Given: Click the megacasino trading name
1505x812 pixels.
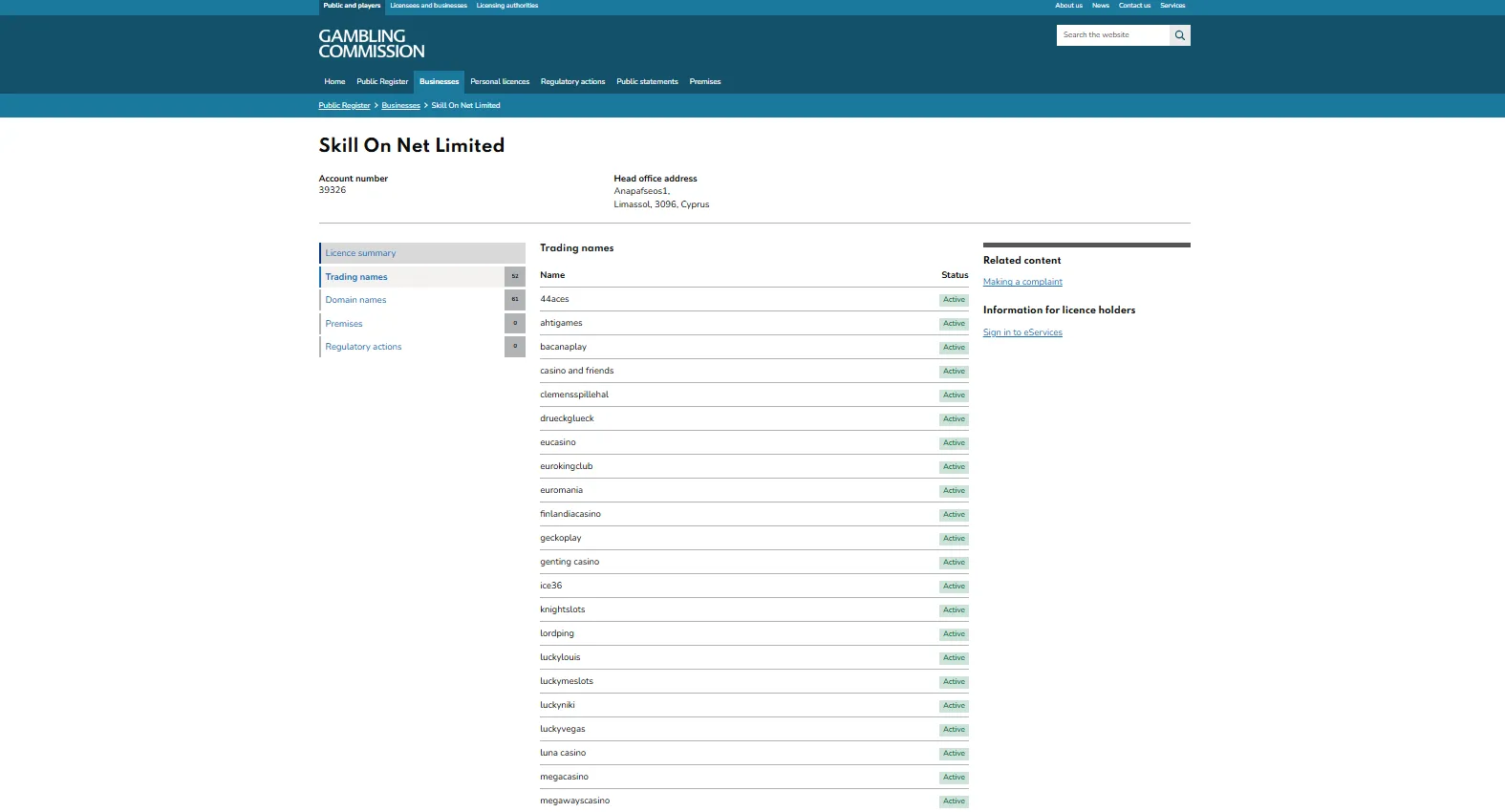Looking at the screenshot, I should (564, 777).
